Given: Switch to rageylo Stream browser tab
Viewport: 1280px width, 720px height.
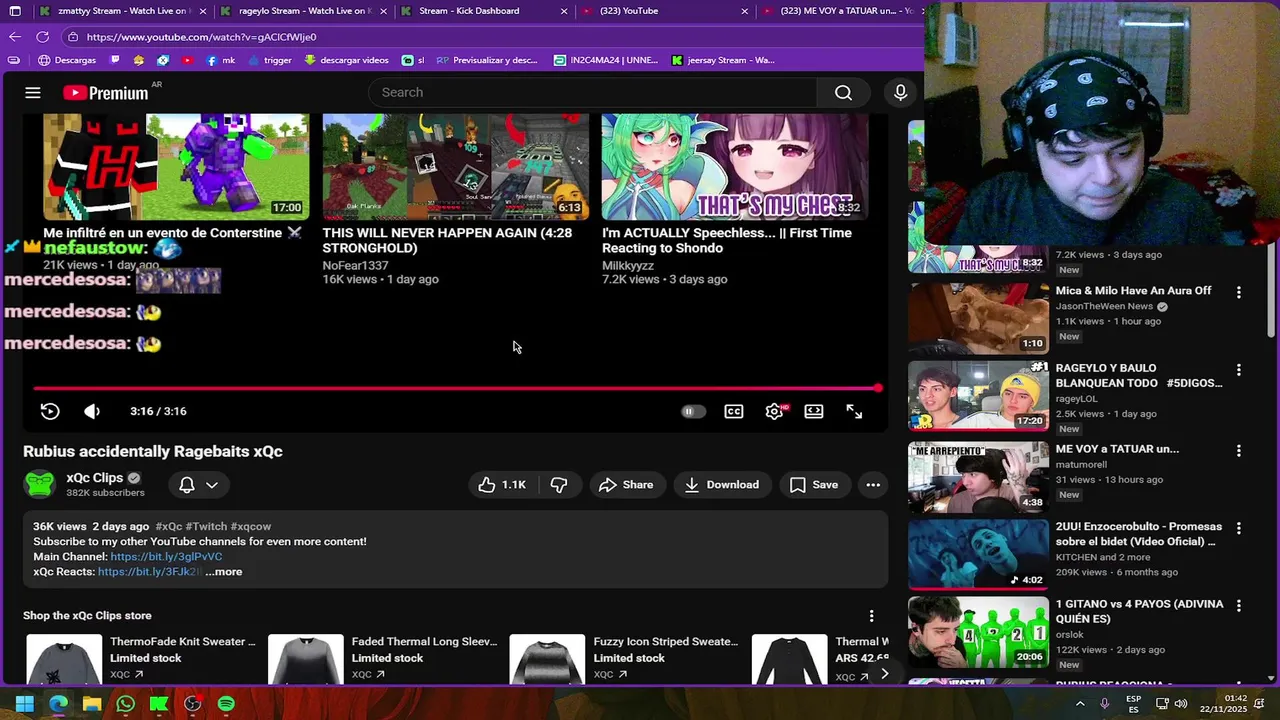Looking at the screenshot, I should pyautogui.click(x=300, y=11).
